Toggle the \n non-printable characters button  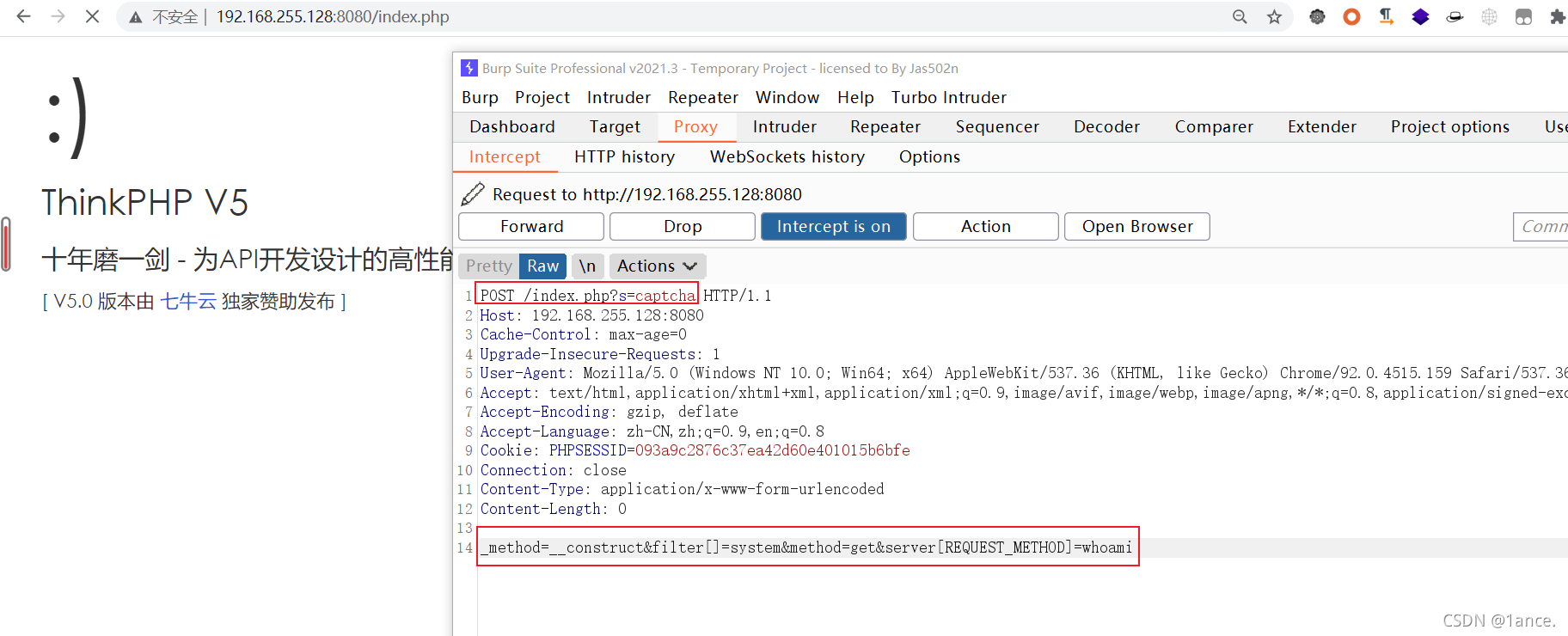(x=587, y=266)
